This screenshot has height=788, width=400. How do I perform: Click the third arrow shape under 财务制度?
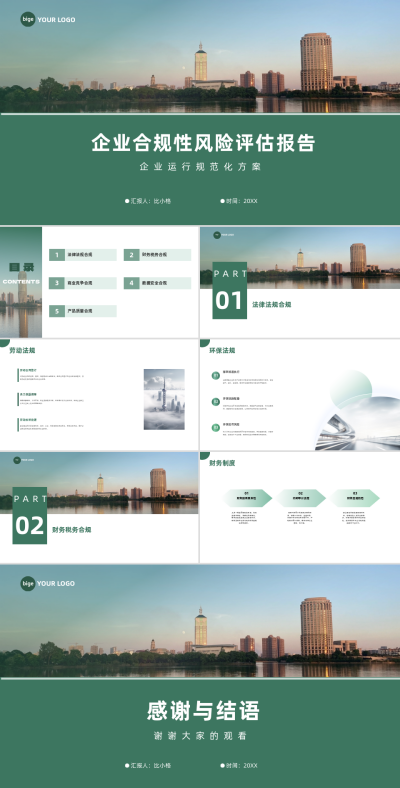(x=355, y=498)
